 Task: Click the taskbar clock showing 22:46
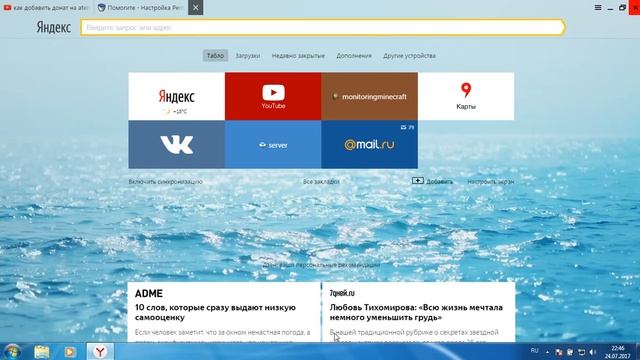pyautogui.click(x=618, y=352)
